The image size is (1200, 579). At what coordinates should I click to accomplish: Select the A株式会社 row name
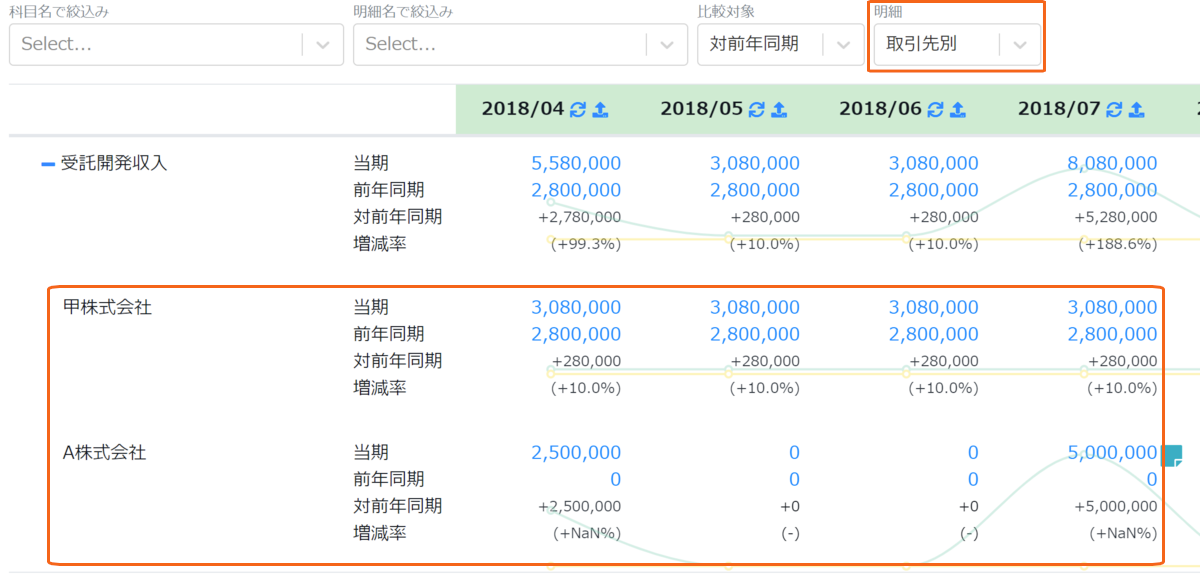tap(104, 453)
